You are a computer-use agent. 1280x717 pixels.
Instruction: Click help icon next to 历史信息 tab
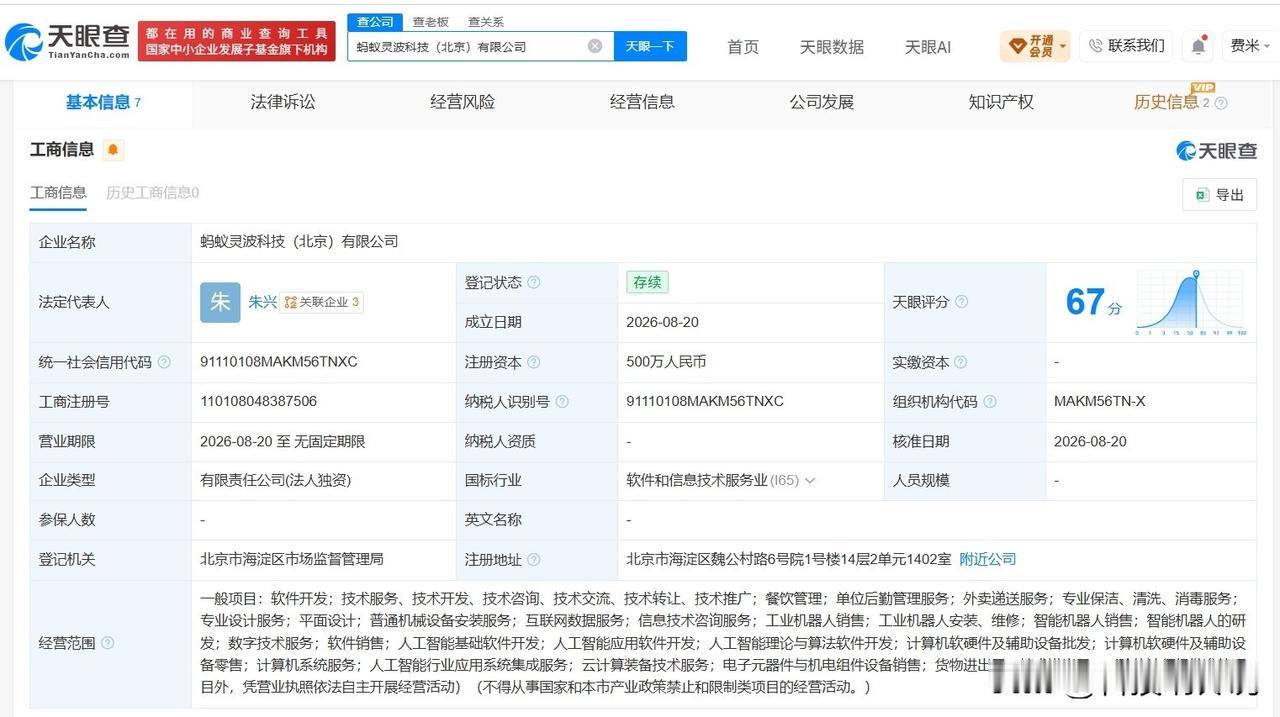click(x=1221, y=103)
